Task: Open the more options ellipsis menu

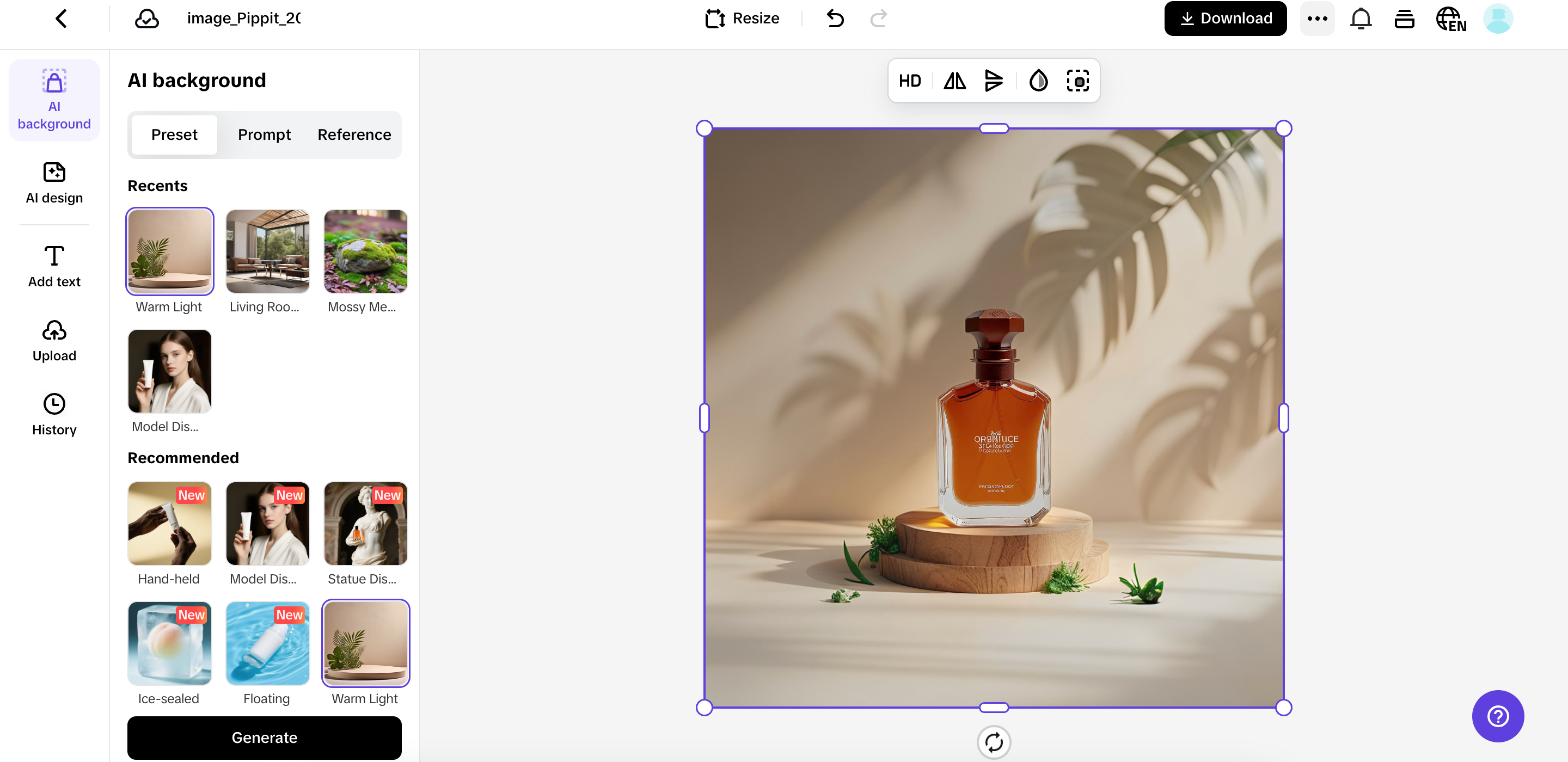Action: pyautogui.click(x=1317, y=19)
